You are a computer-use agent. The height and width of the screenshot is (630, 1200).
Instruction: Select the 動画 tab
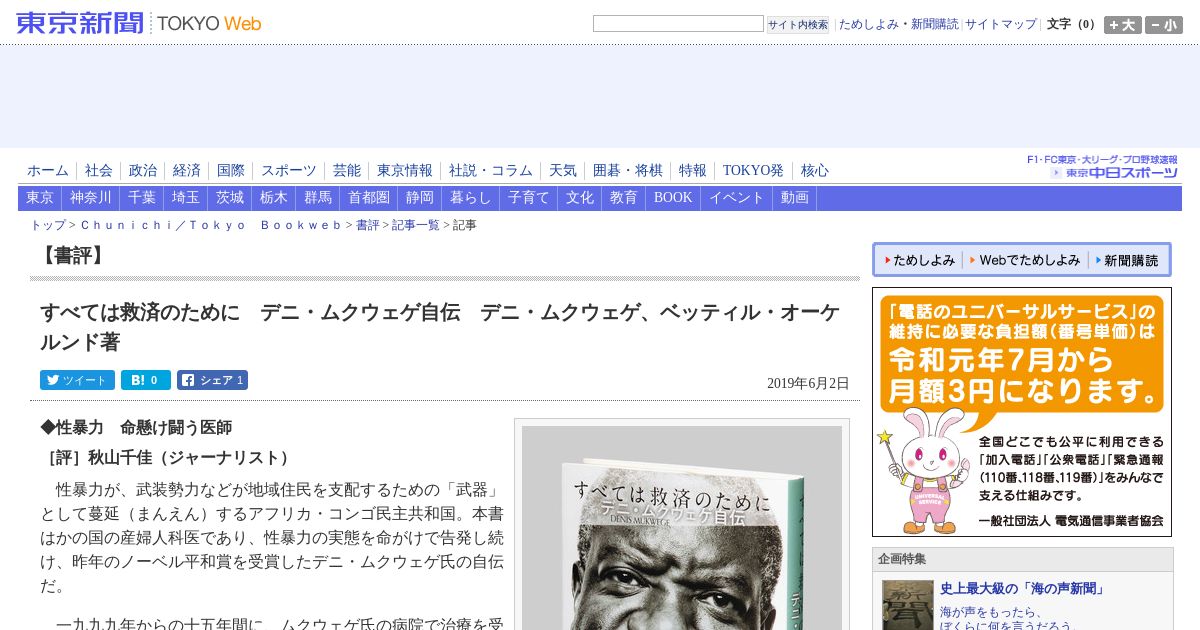point(795,198)
